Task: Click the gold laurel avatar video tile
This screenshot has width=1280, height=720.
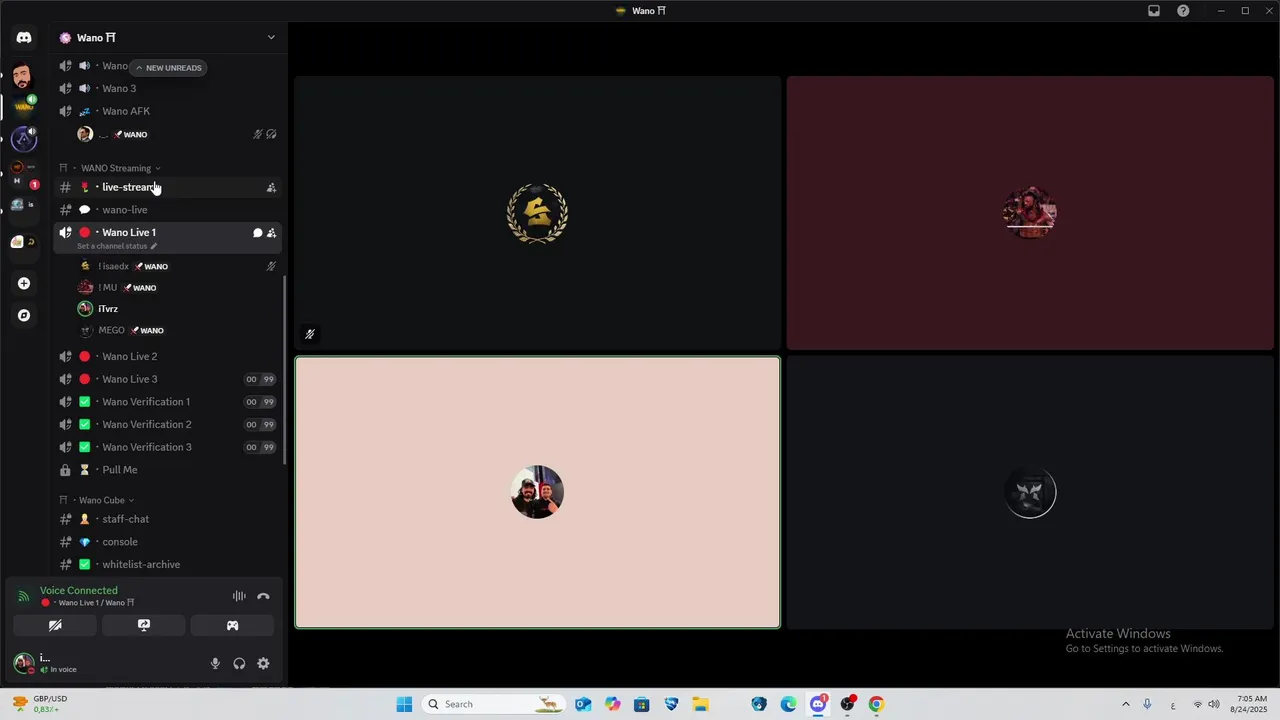Action: pyautogui.click(x=537, y=213)
